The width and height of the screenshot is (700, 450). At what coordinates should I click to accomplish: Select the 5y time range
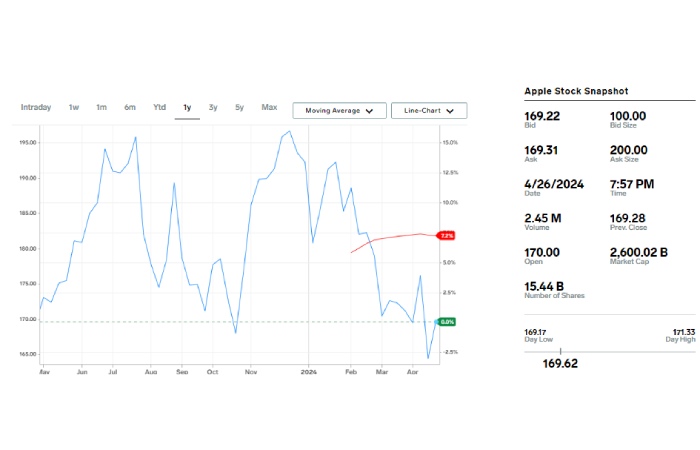239,108
